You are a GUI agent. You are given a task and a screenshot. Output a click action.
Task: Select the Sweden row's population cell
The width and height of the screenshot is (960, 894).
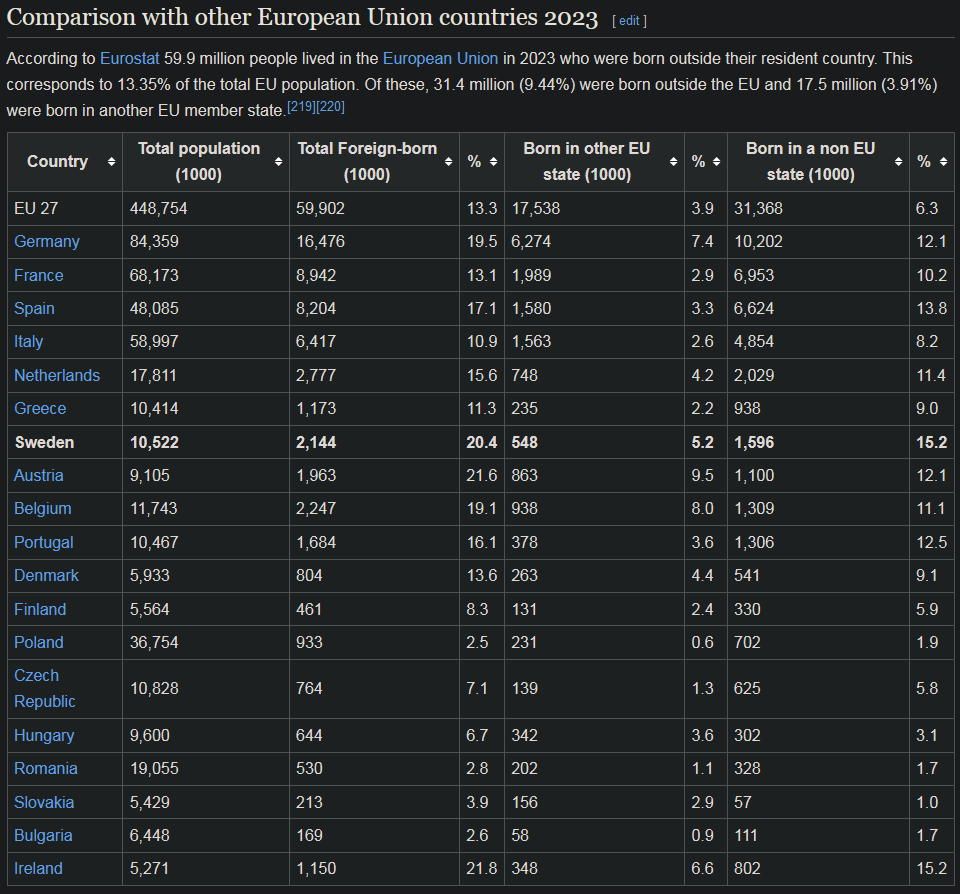click(x=206, y=442)
